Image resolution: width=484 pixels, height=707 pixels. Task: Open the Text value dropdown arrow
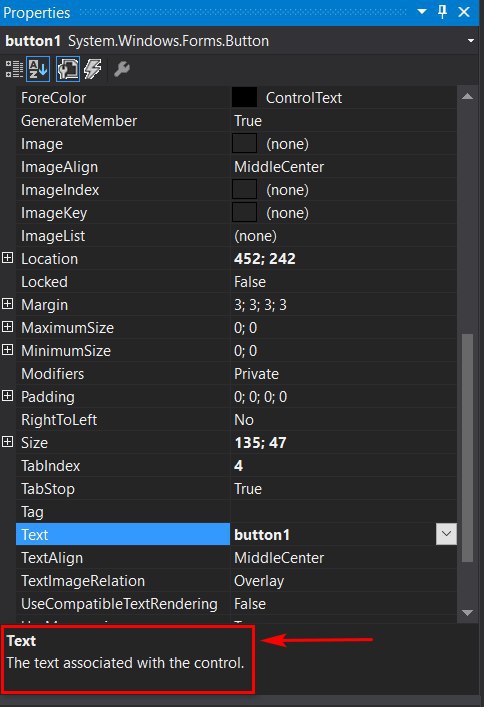446,534
